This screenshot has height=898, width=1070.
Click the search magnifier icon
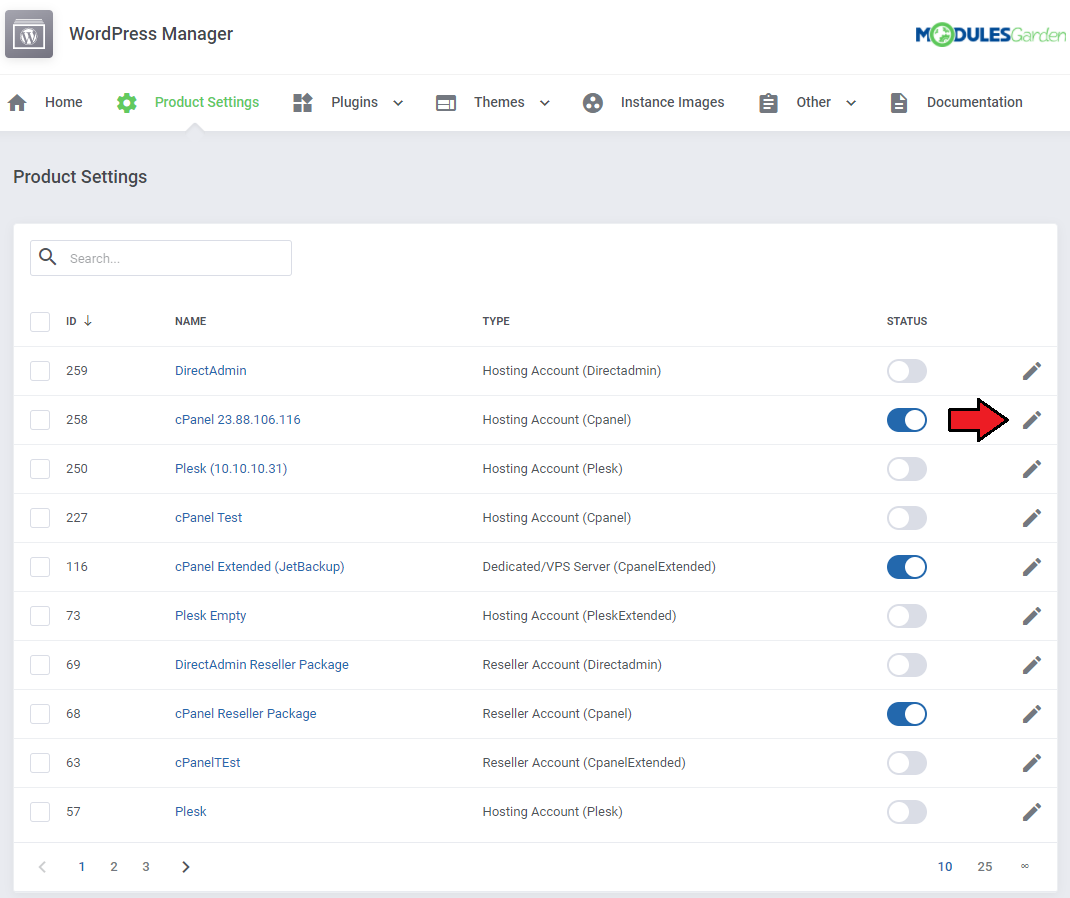pyautogui.click(x=48, y=257)
